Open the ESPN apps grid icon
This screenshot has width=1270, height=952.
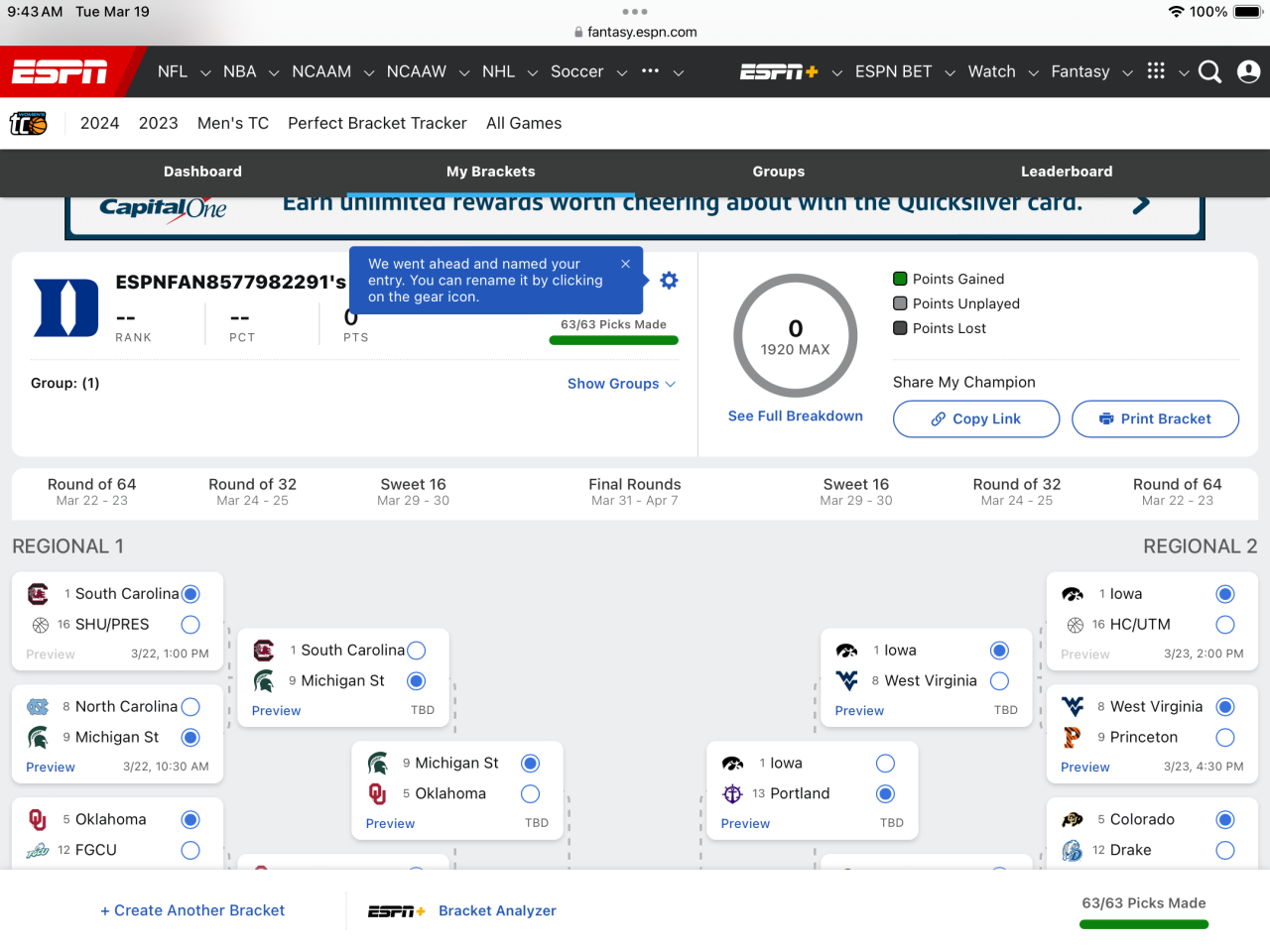1156,71
